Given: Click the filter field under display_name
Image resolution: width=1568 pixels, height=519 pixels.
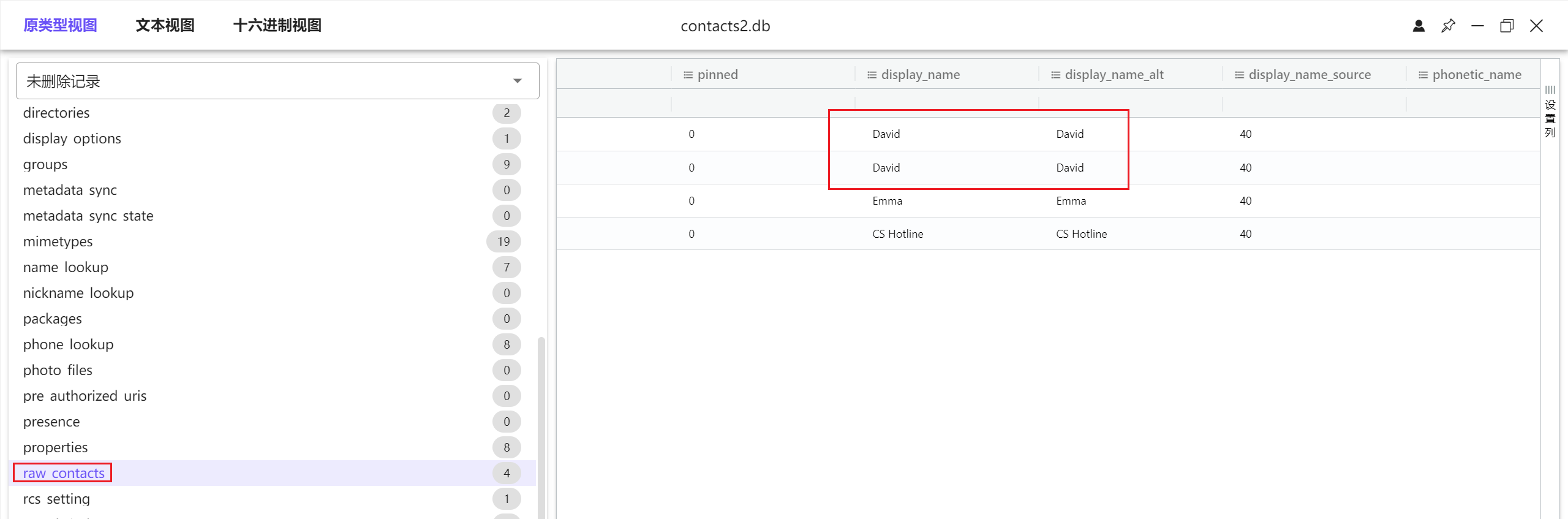Looking at the screenshot, I should tap(946, 103).
